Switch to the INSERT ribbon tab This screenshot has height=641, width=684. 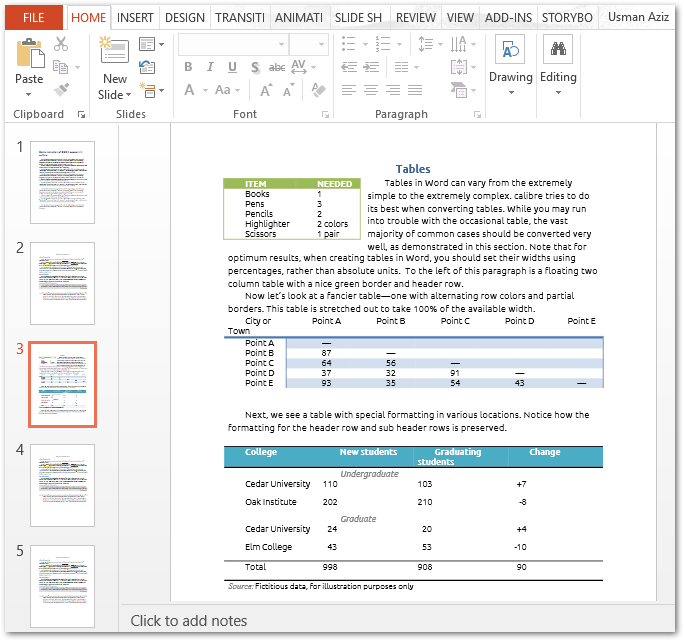[x=135, y=18]
